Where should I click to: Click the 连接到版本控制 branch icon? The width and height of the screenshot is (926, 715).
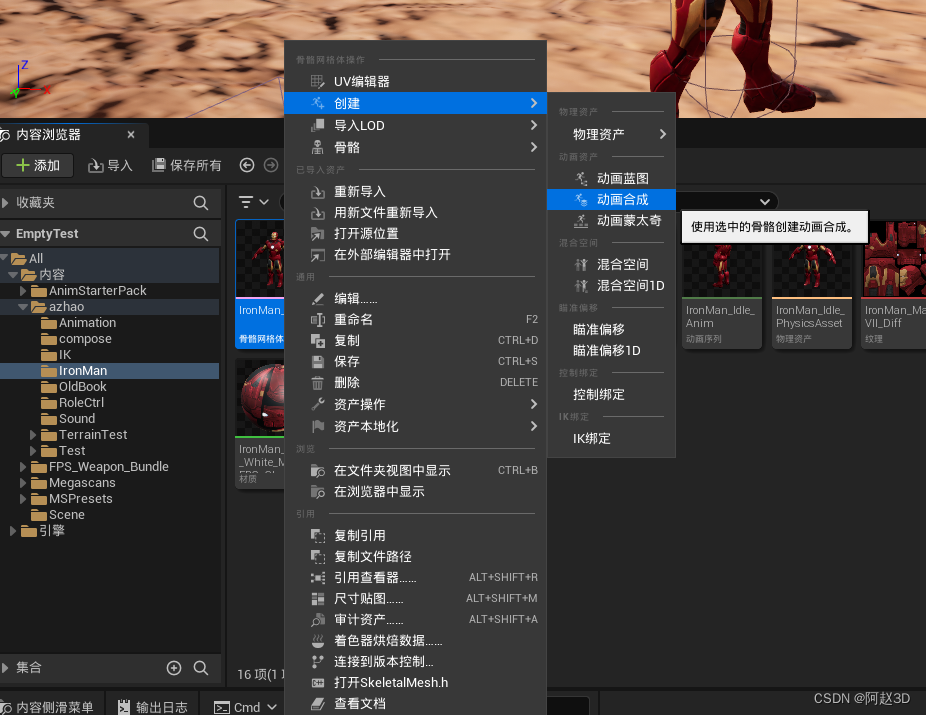(x=318, y=662)
